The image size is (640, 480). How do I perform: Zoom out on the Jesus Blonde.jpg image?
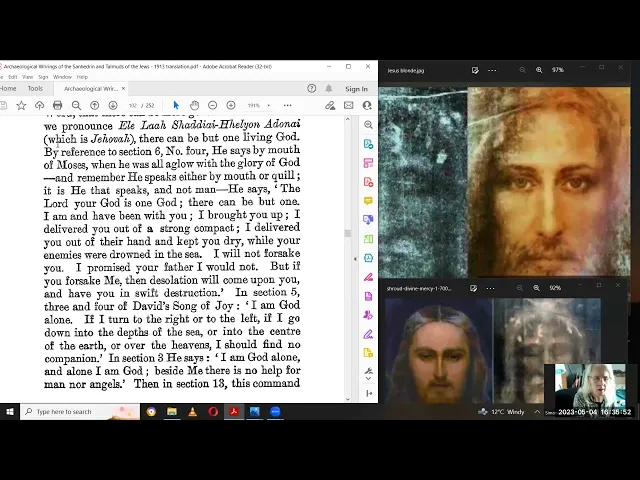522,70
